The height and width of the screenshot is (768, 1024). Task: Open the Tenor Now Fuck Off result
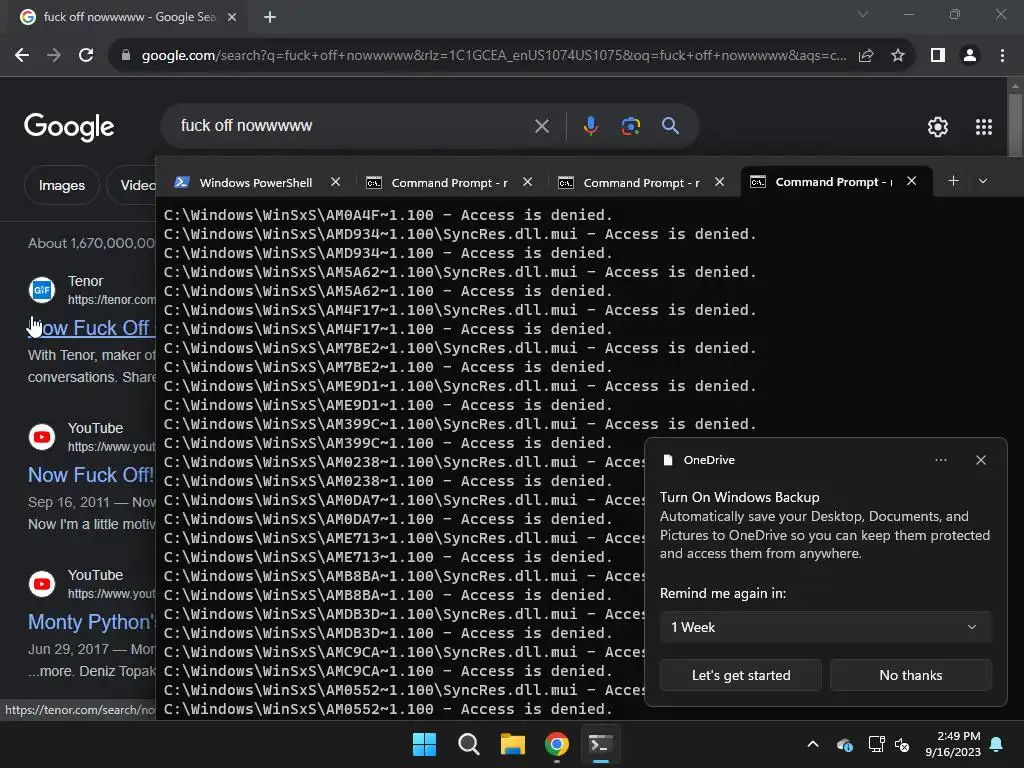pos(91,328)
